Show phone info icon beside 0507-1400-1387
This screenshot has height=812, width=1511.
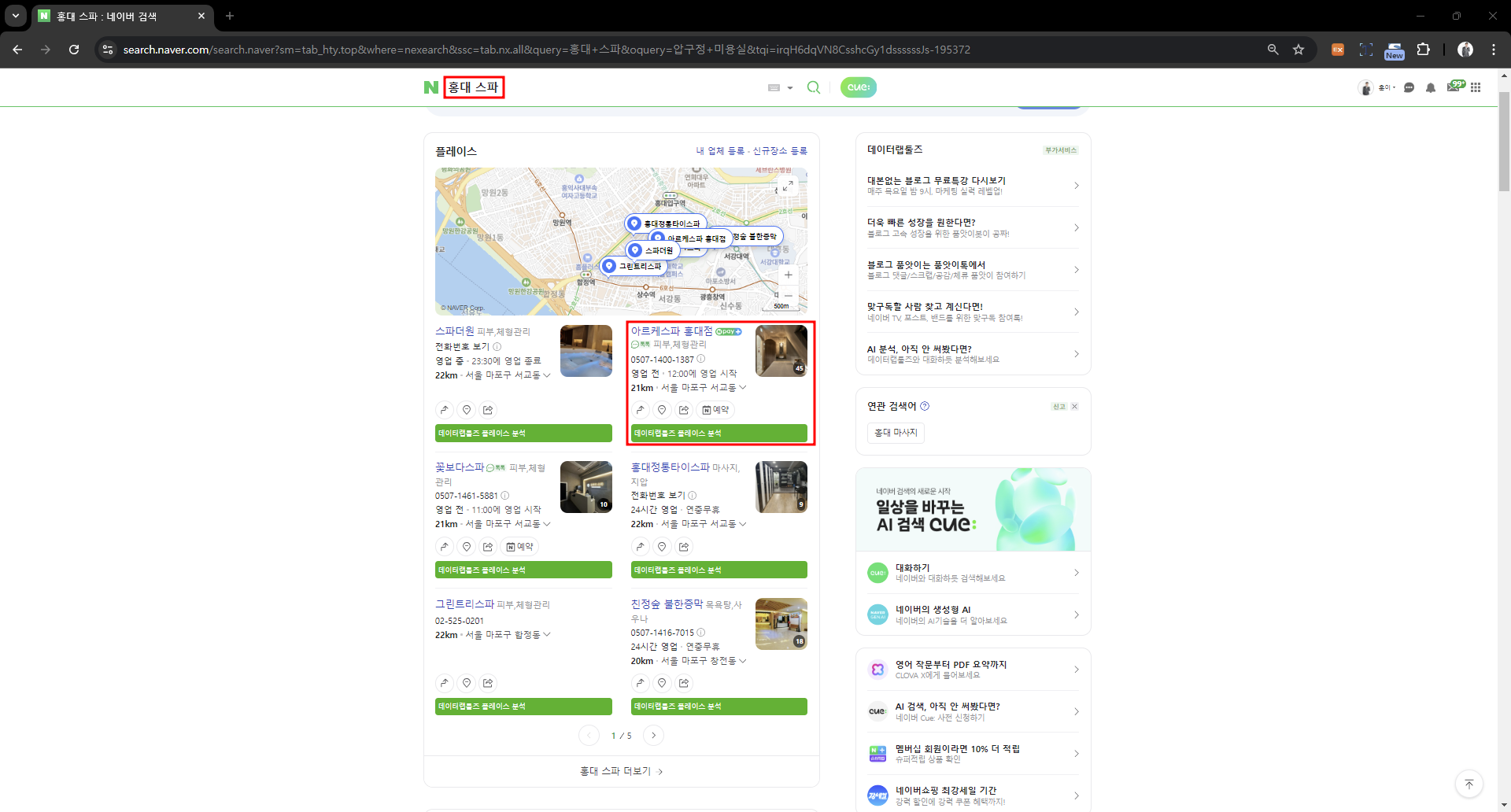pyautogui.click(x=701, y=359)
